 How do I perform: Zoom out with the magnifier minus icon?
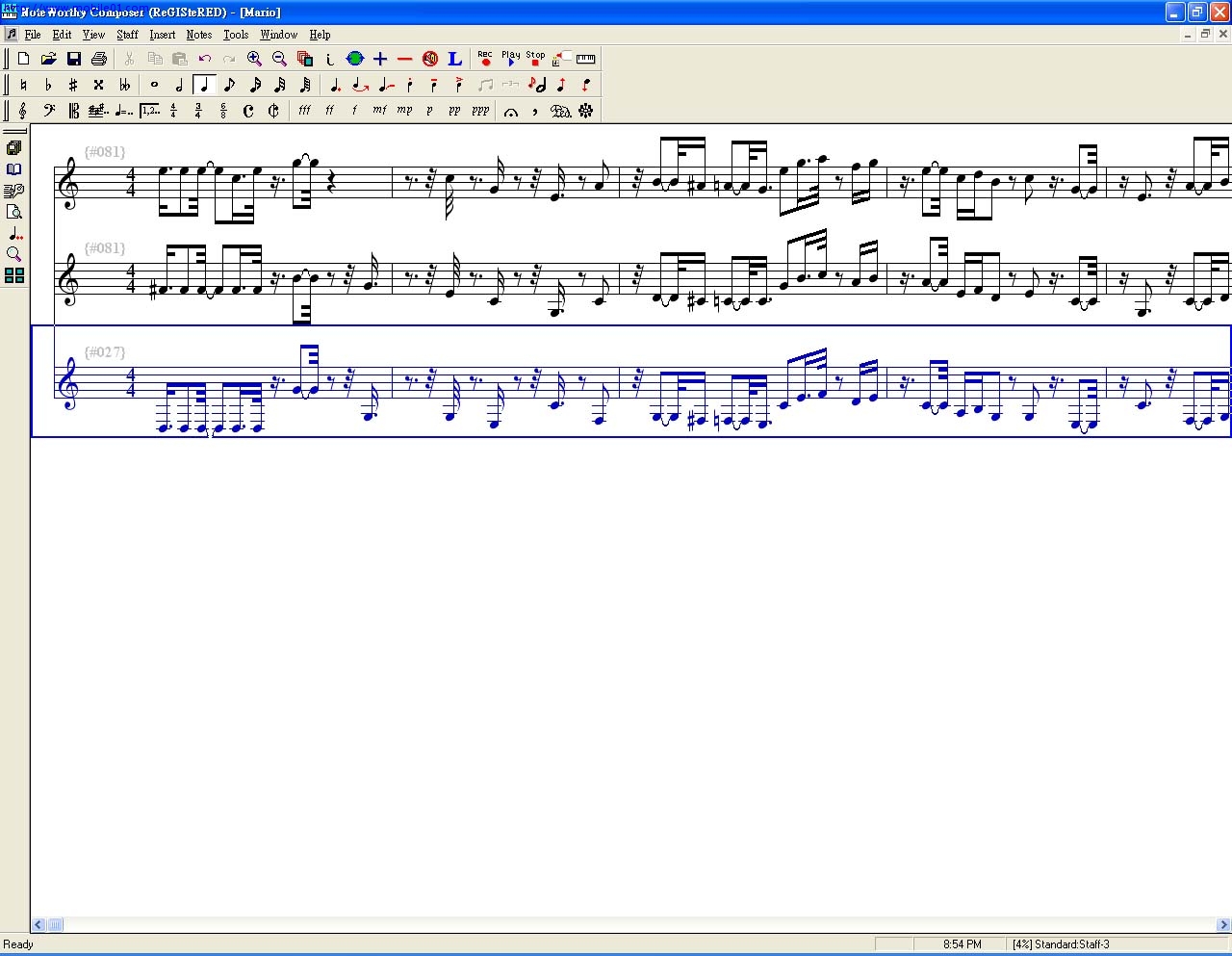point(279,59)
